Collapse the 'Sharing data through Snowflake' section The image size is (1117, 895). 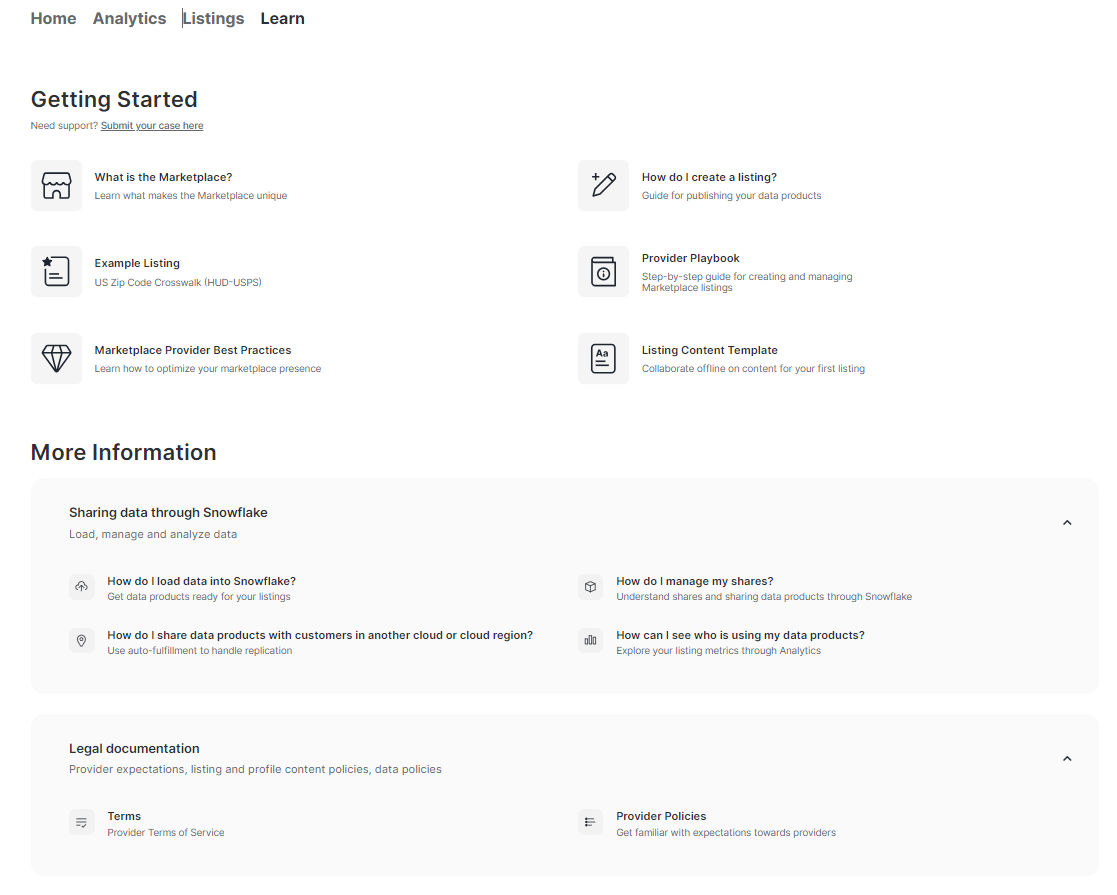click(x=1067, y=522)
